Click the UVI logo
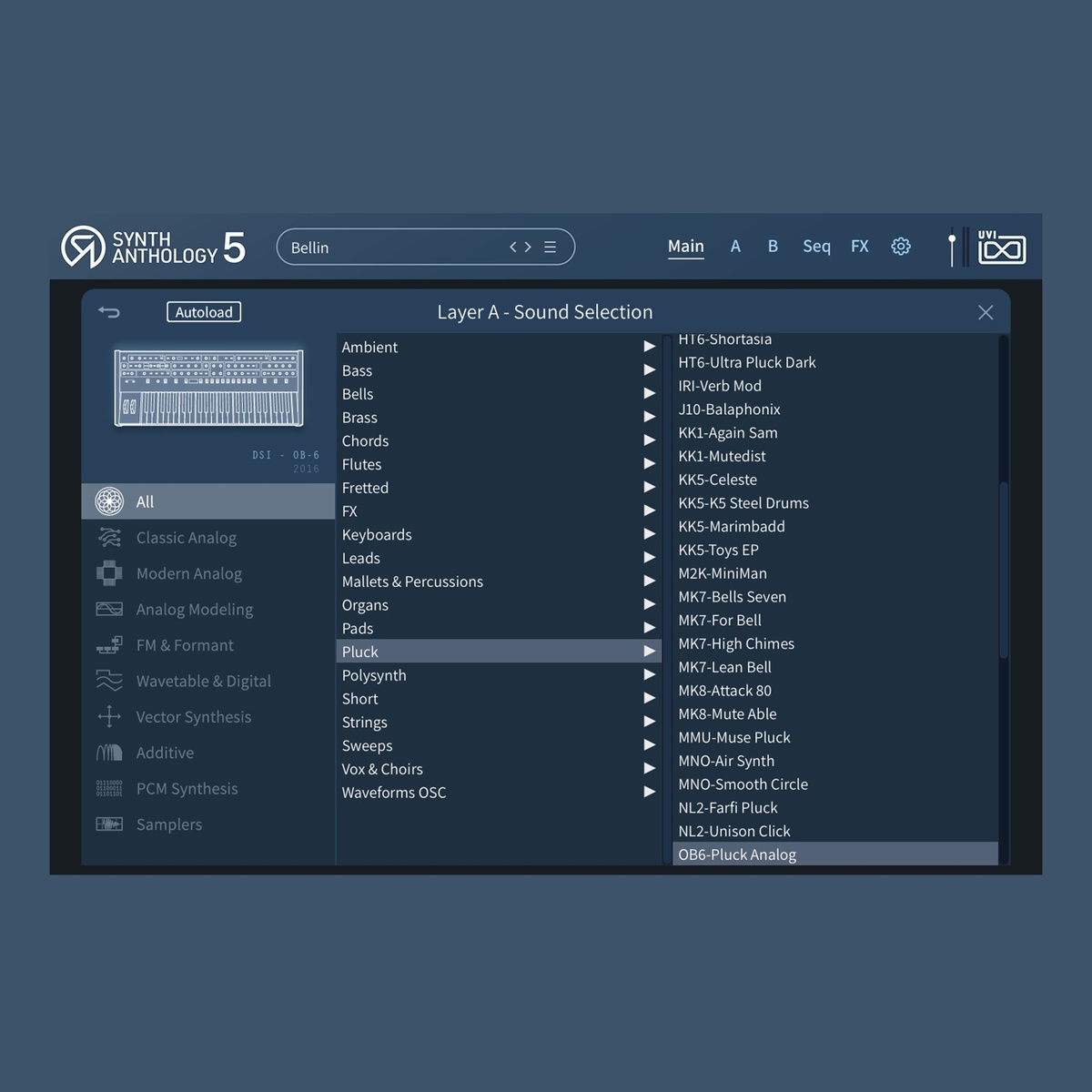The height and width of the screenshot is (1092, 1092). pyautogui.click(x=1002, y=247)
